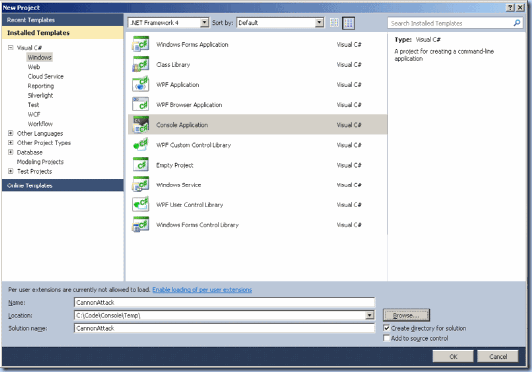Expand the Database node

click(x=11, y=152)
